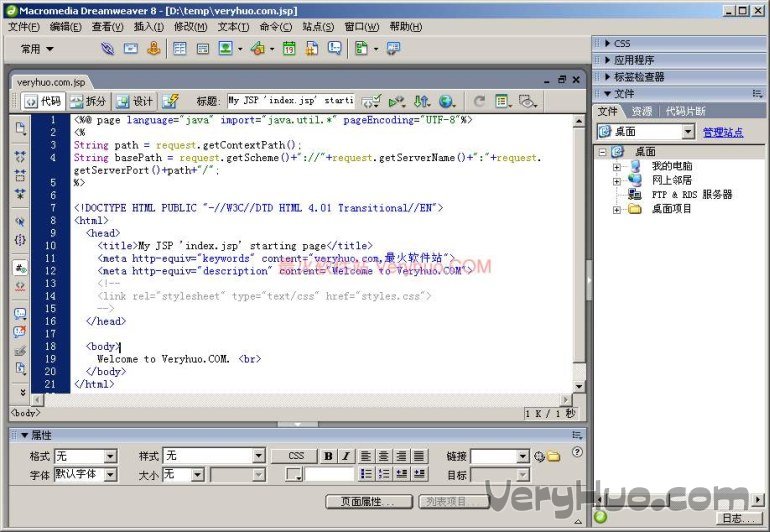The image size is (770, 532).
Task: Open the 样式 style dropdown
Action: click(x=259, y=456)
